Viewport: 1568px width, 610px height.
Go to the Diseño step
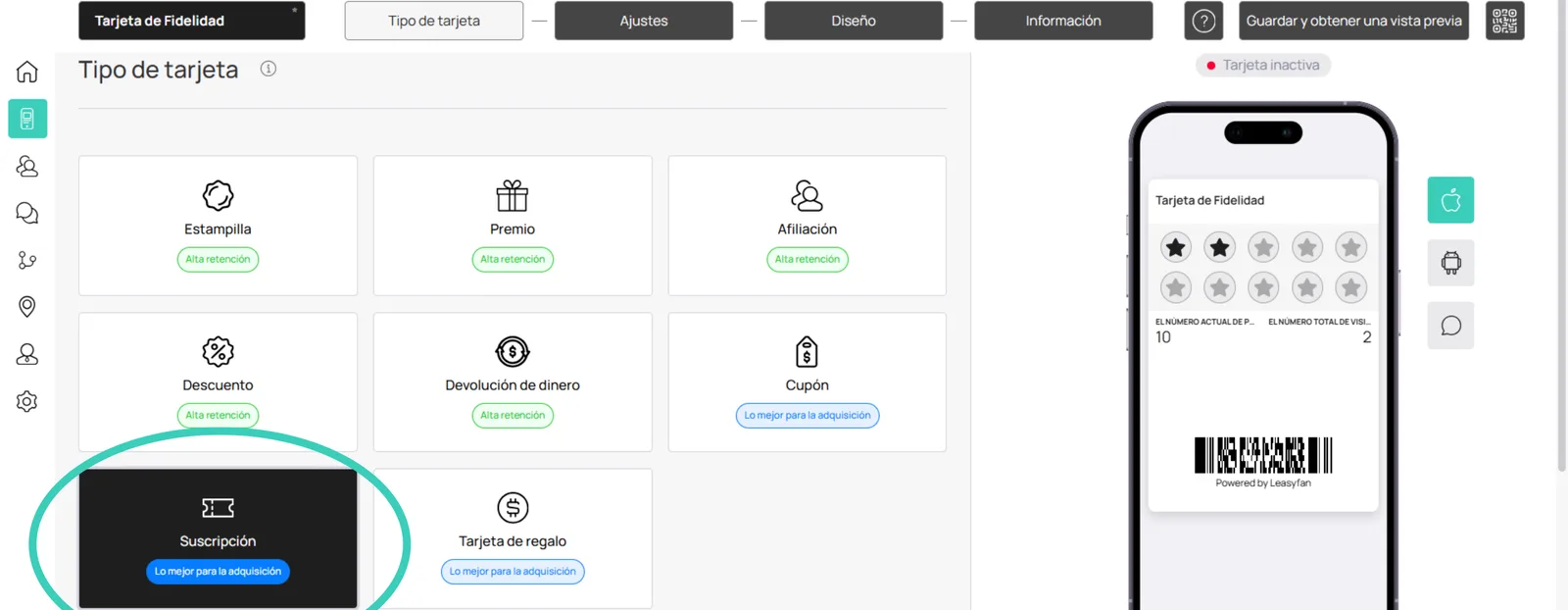[854, 21]
